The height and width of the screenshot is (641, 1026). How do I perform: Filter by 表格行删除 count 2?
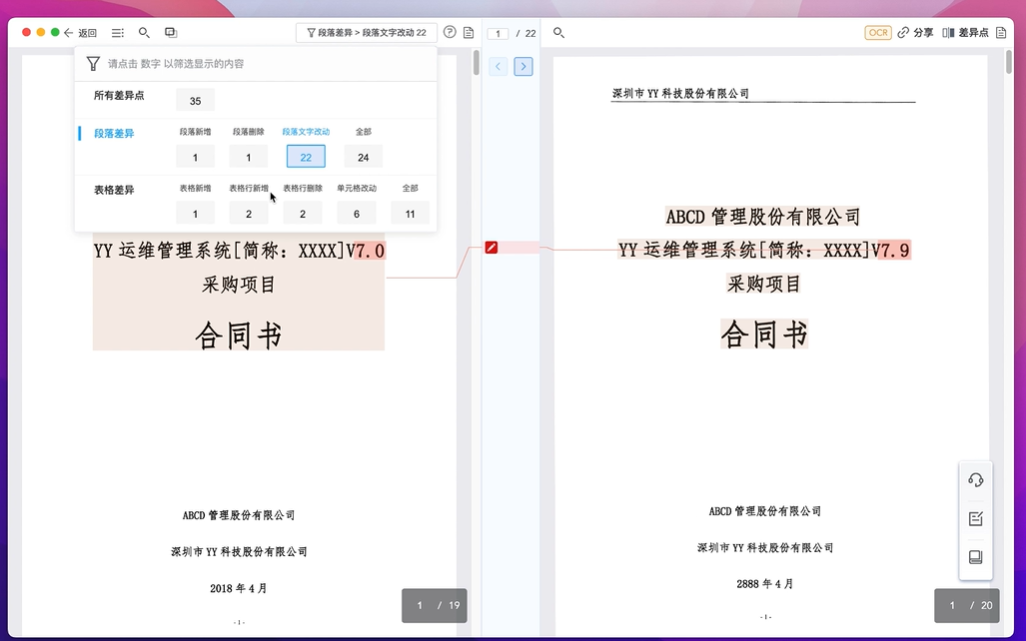[x=302, y=213]
